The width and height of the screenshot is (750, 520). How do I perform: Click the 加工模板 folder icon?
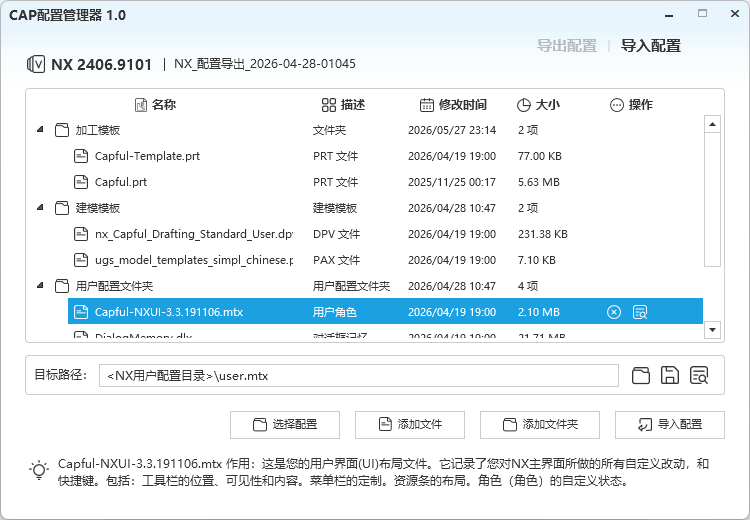(62, 130)
